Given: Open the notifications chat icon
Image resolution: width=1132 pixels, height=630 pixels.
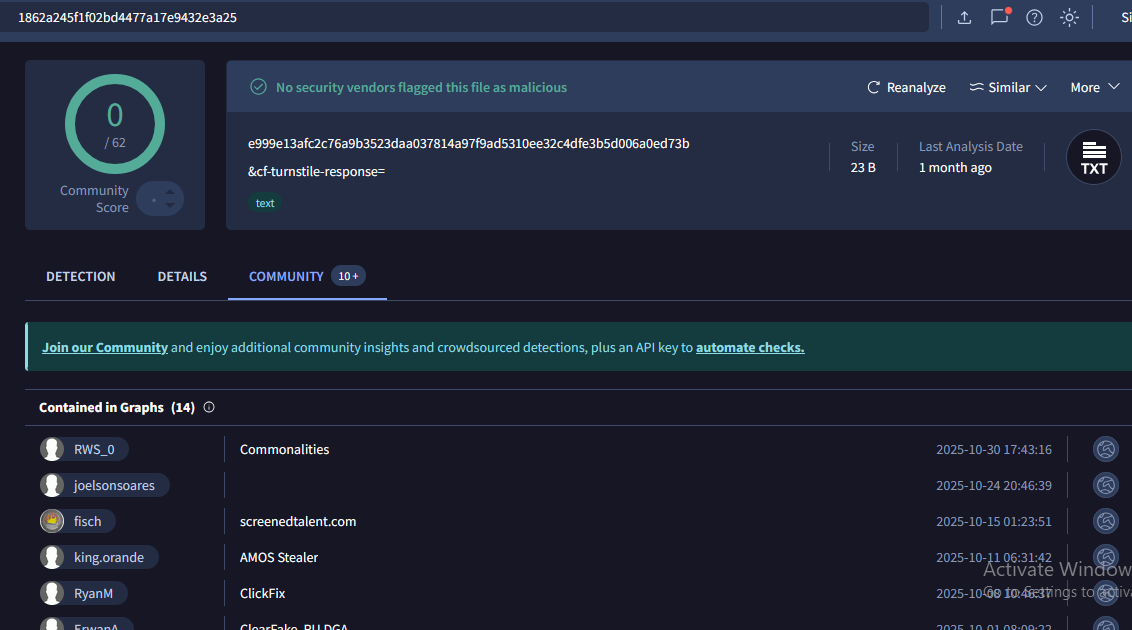Looking at the screenshot, I should coord(999,18).
